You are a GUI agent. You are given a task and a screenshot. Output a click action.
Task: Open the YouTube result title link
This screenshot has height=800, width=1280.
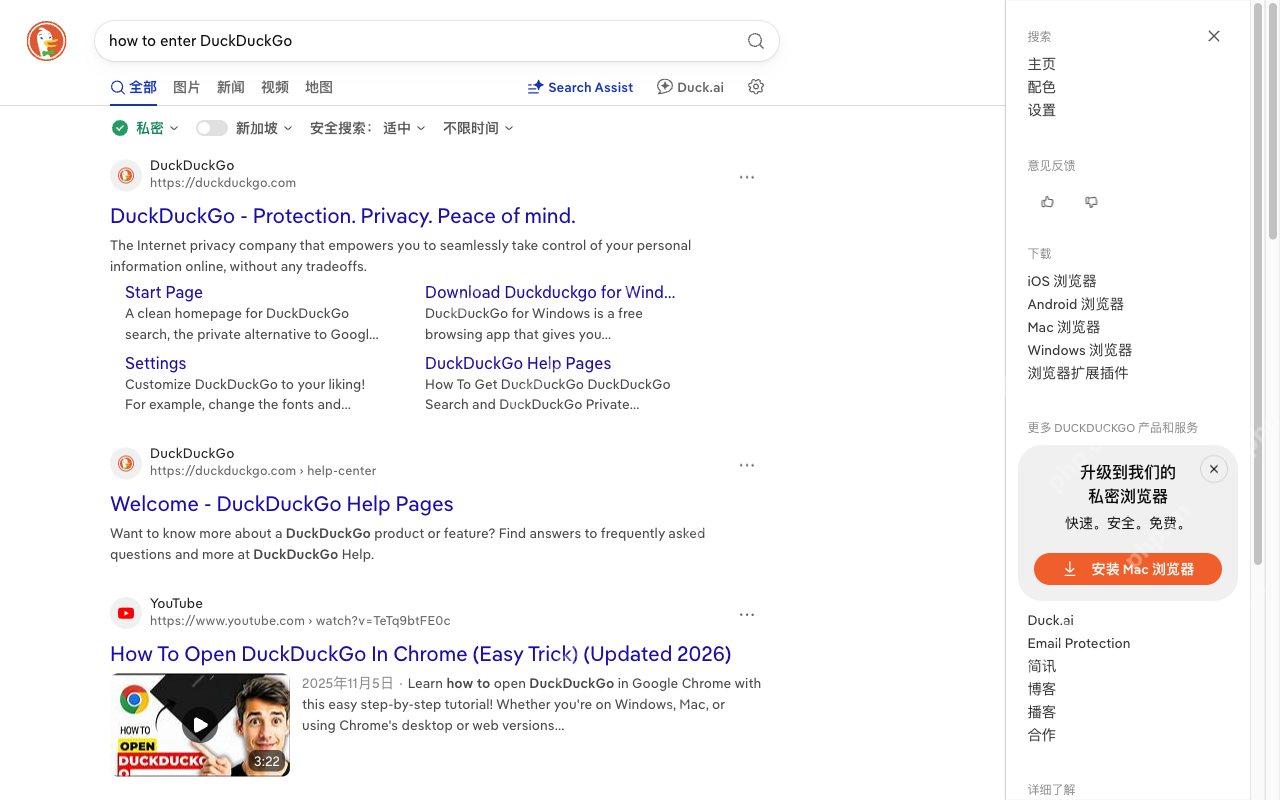coord(421,654)
